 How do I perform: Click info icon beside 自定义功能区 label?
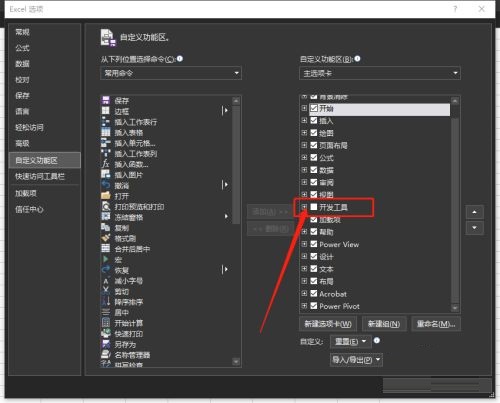coord(357,59)
